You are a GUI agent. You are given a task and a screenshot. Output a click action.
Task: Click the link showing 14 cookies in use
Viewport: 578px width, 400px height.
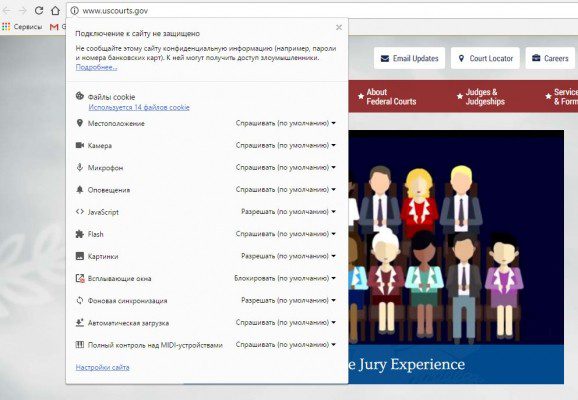pyautogui.click(x=139, y=107)
